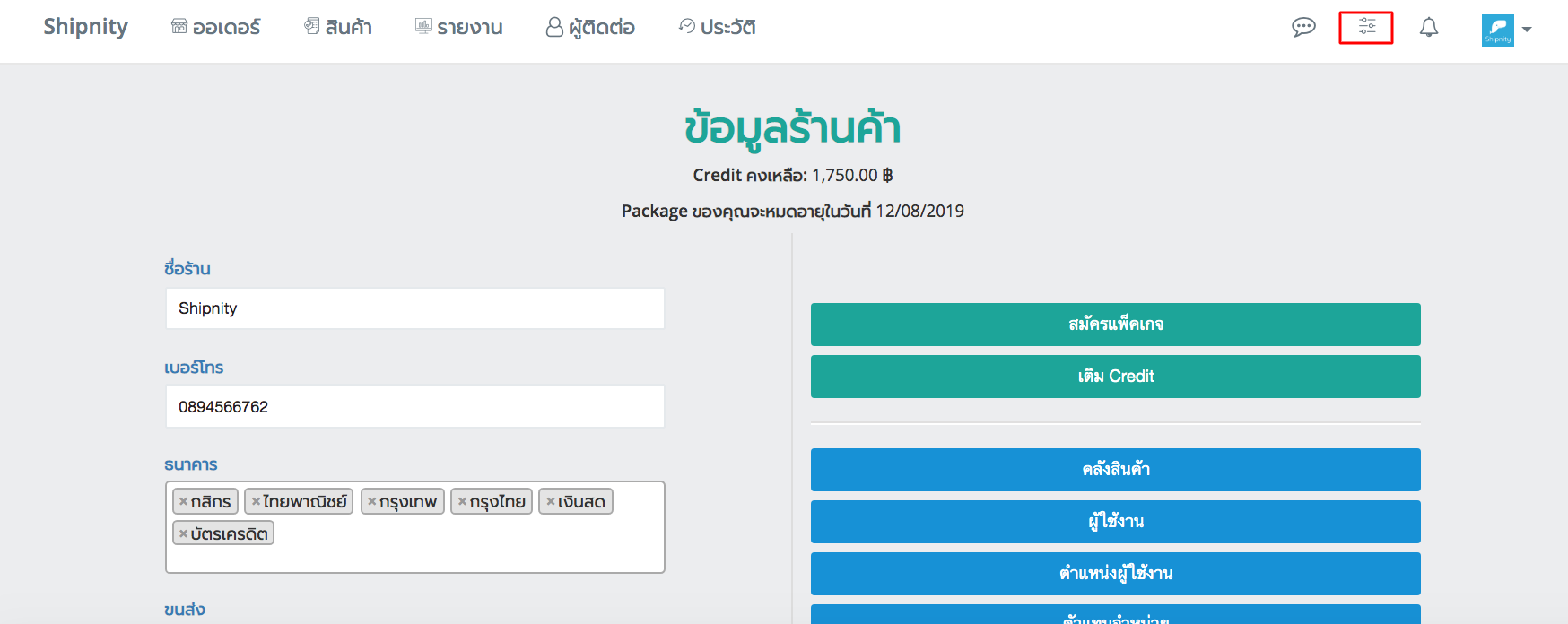Remove the เงินสด tag

pyautogui.click(x=551, y=502)
